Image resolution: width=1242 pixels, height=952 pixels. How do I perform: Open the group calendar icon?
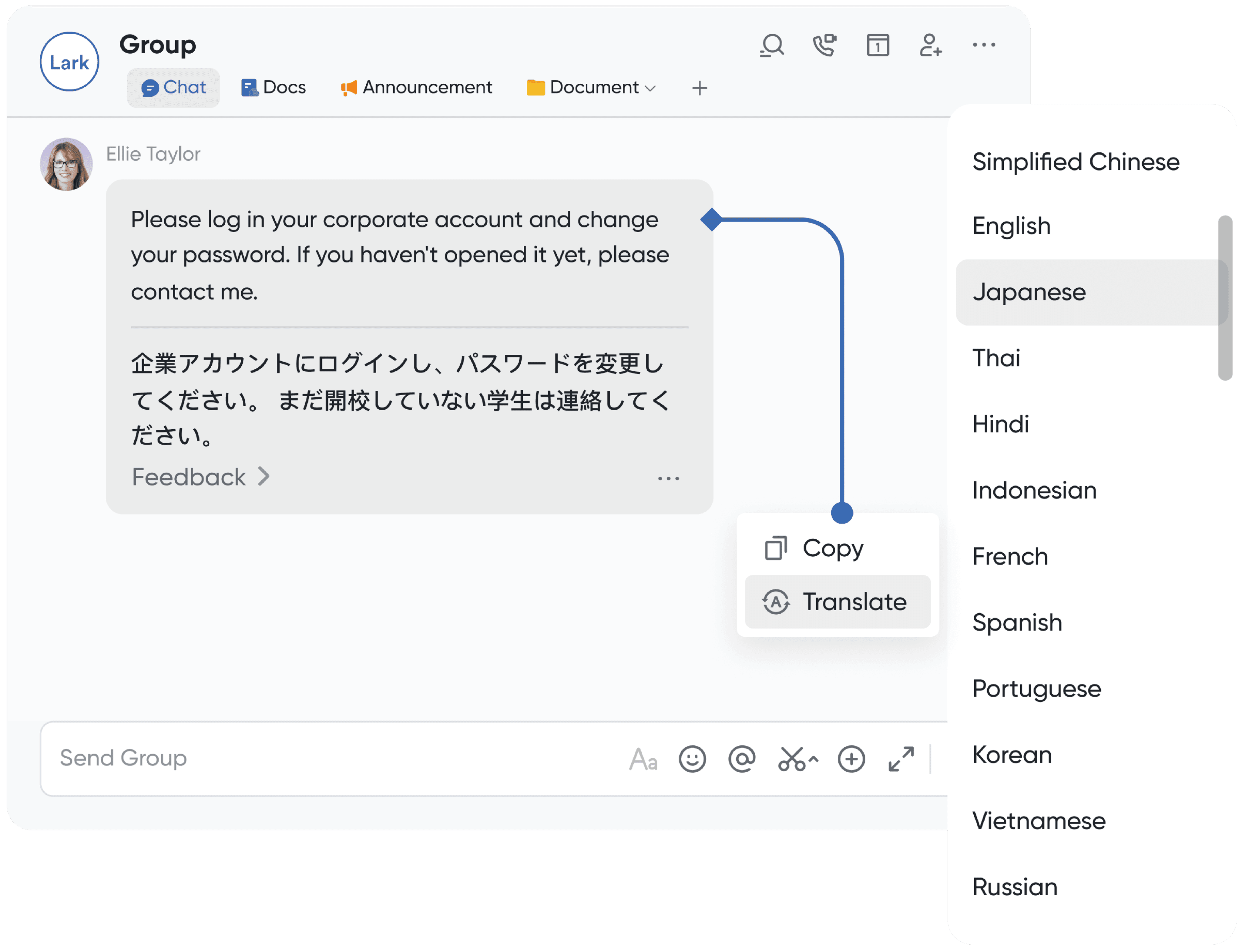[x=878, y=45]
